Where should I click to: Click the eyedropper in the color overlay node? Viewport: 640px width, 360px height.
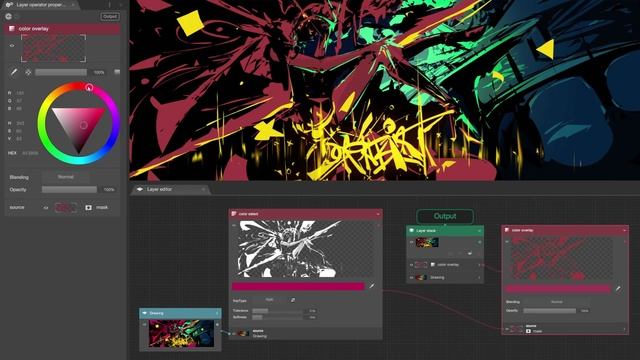point(618,289)
